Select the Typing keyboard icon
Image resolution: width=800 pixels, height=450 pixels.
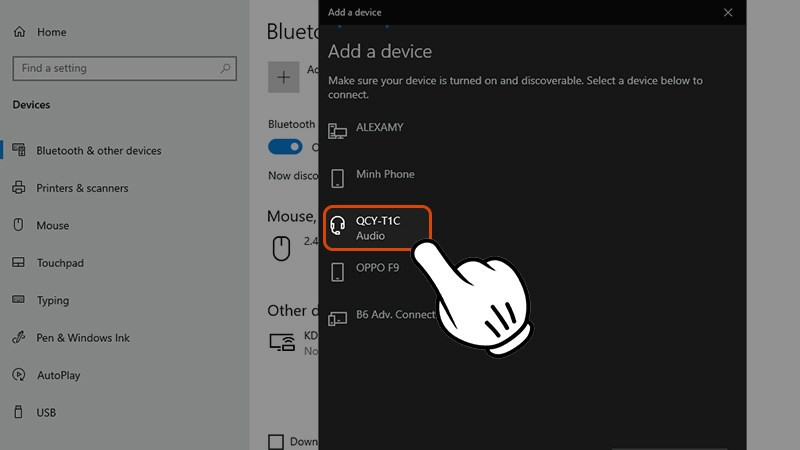click(18, 300)
